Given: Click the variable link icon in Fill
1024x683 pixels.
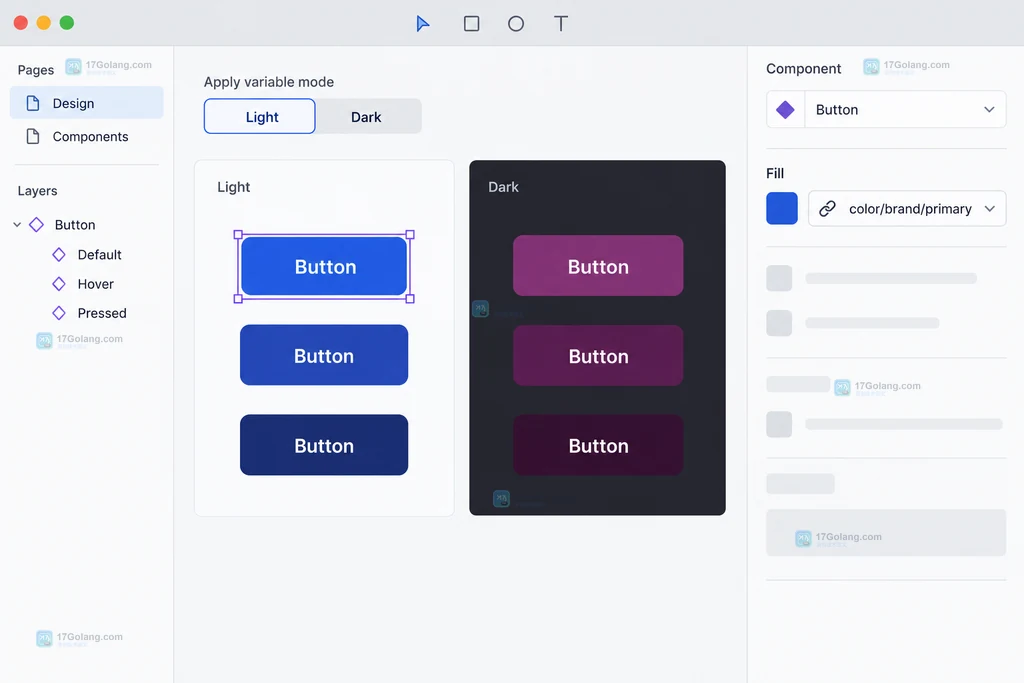Looking at the screenshot, I should (x=827, y=208).
